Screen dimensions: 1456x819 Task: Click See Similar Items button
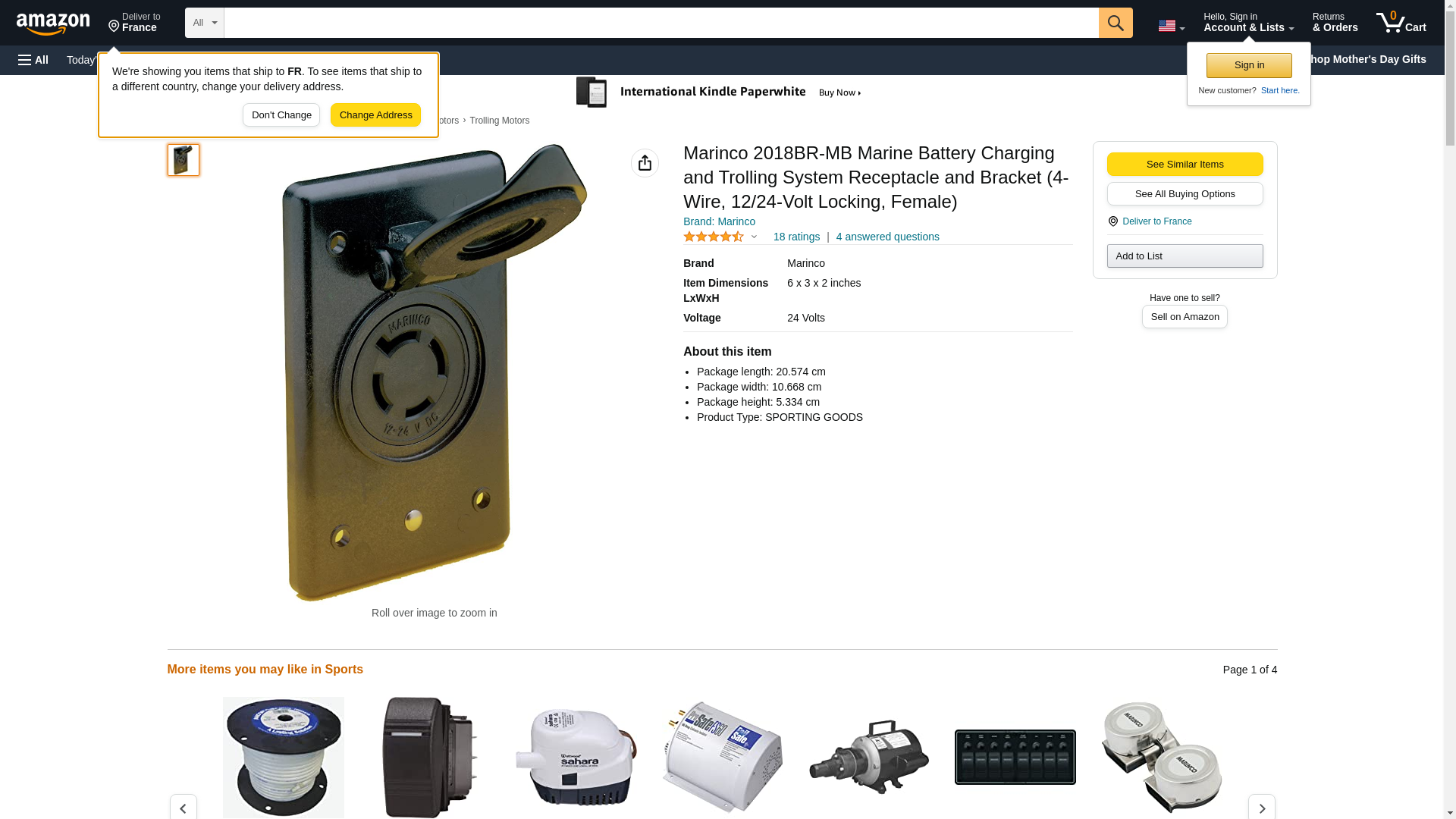[1185, 164]
